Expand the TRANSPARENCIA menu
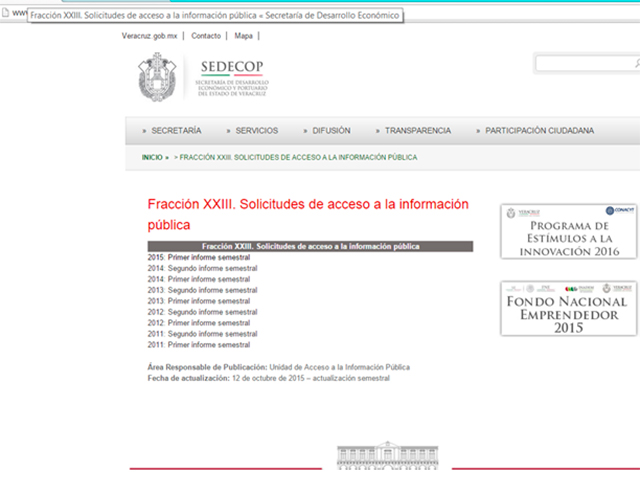The image size is (640, 494). click(417, 131)
